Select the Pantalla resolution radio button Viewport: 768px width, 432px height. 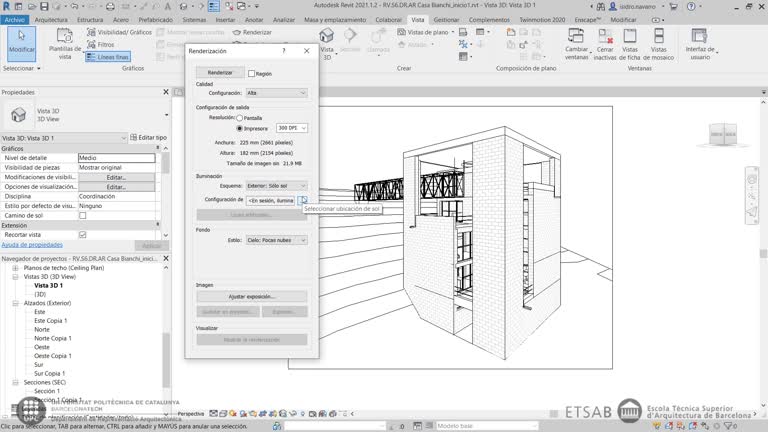click(x=240, y=118)
